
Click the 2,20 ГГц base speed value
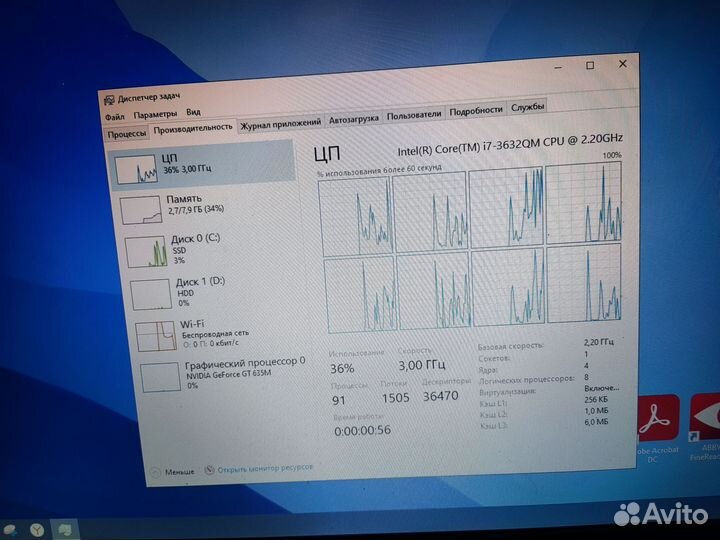[599, 343]
